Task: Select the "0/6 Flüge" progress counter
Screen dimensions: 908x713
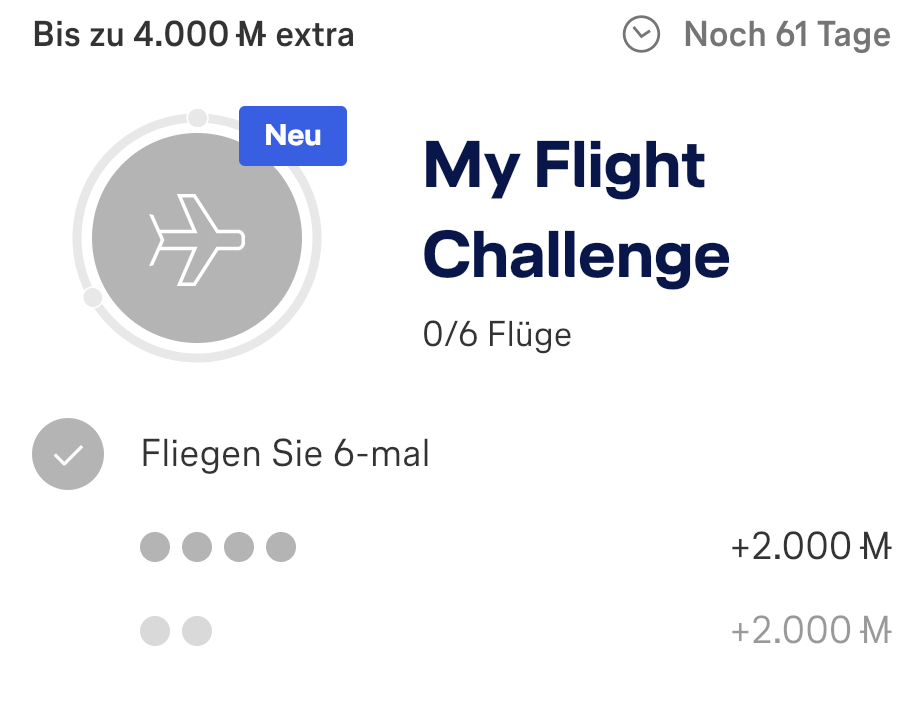Action: [x=497, y=334]
